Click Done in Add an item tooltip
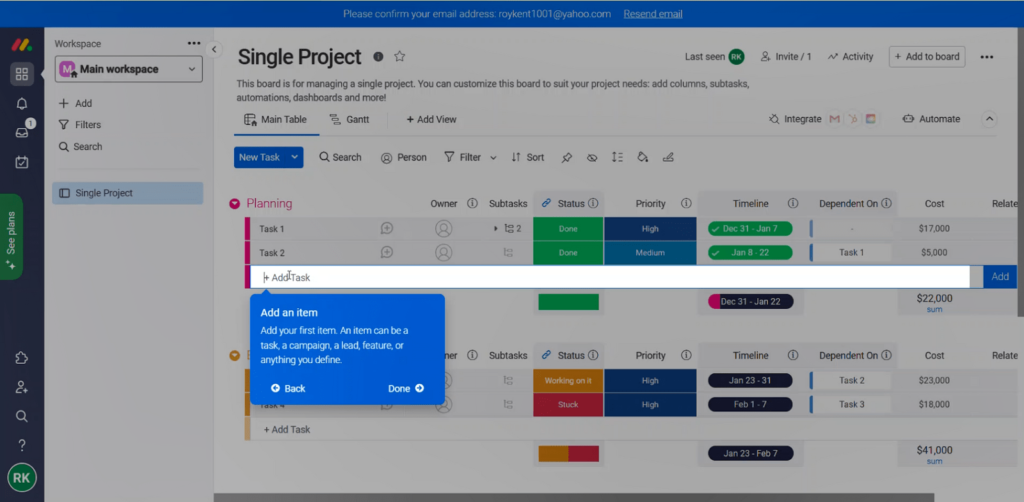1024x502 pixels. [x=406, y=388]
